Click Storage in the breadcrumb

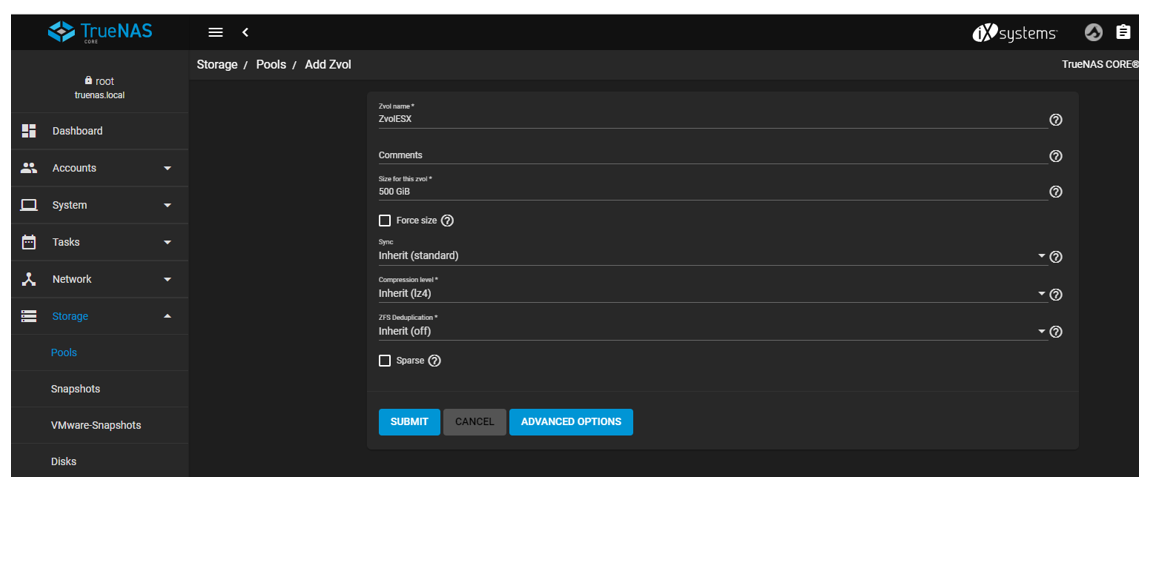click(217, 65)
